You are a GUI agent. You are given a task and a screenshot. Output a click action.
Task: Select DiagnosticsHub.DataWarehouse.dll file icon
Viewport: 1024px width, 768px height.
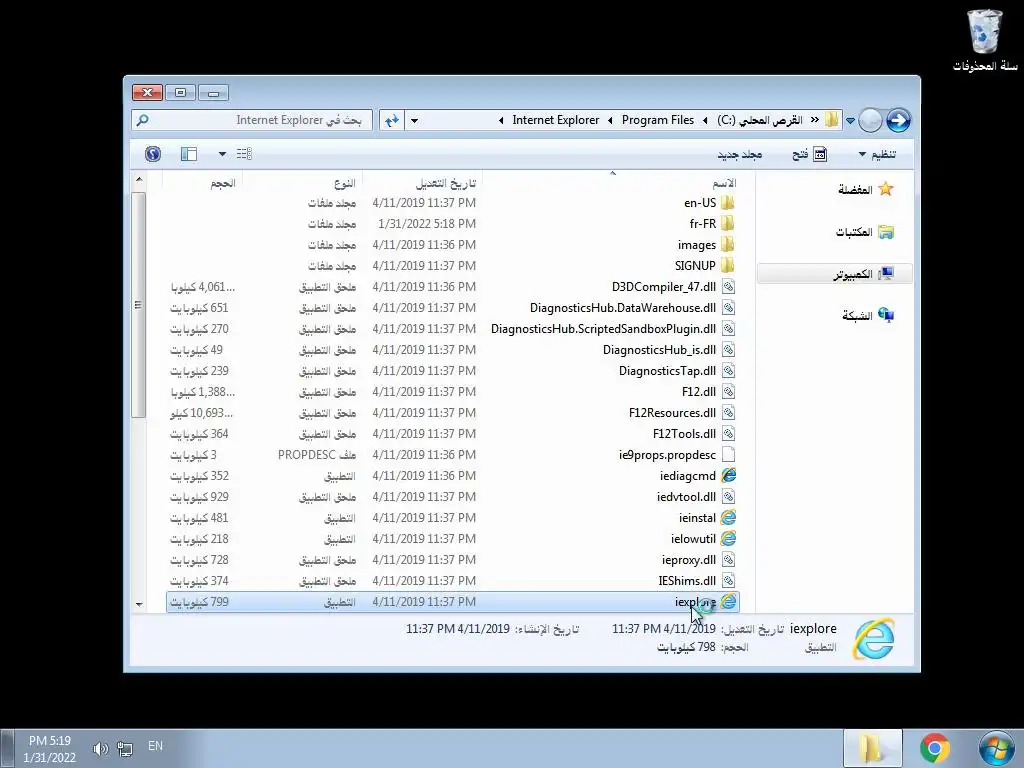728,308
